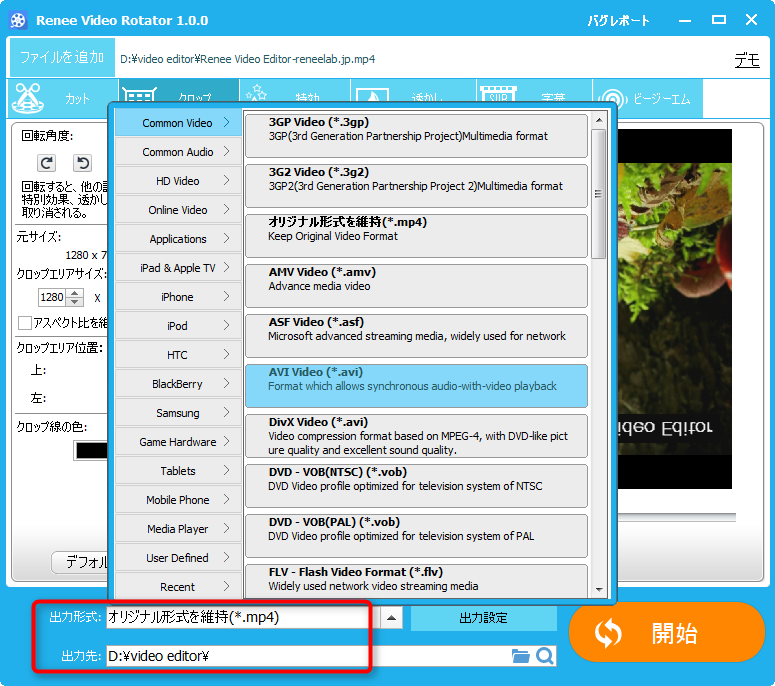Click the video progress bar under preview
Viewport: 775px width, 686px height.
pyautogui.click(x=676, y=517)
